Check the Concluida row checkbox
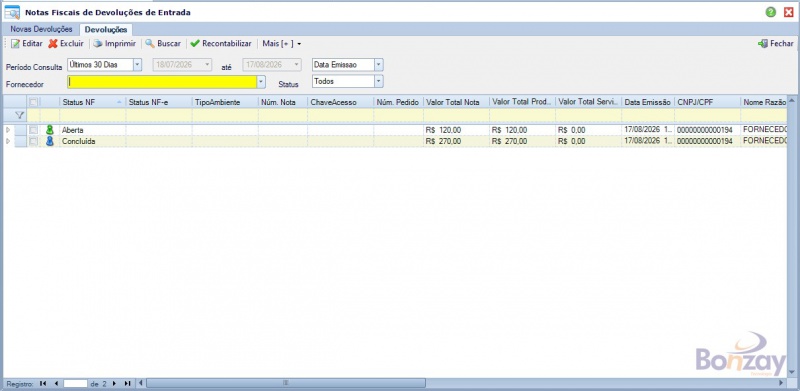The image size is (800, 391). click(x=33, y=141)
